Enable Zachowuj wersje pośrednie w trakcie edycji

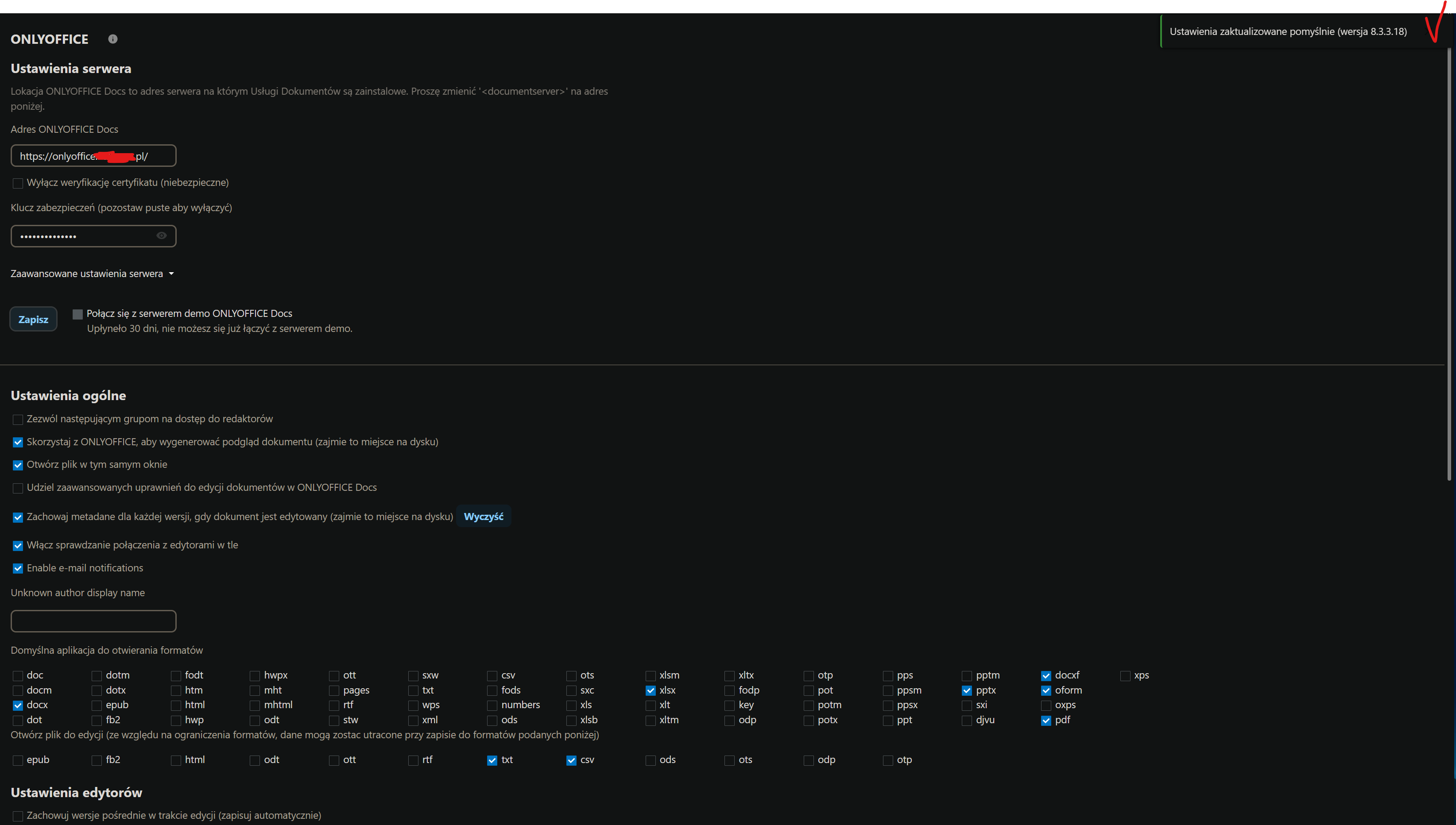18,816
